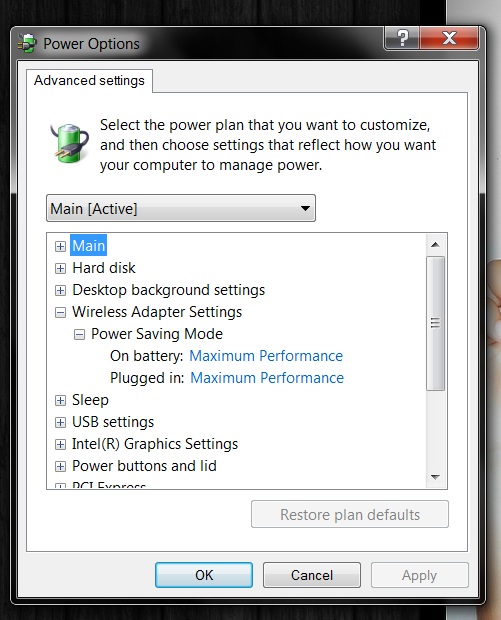Click the help question mark button

click(402, 38)
